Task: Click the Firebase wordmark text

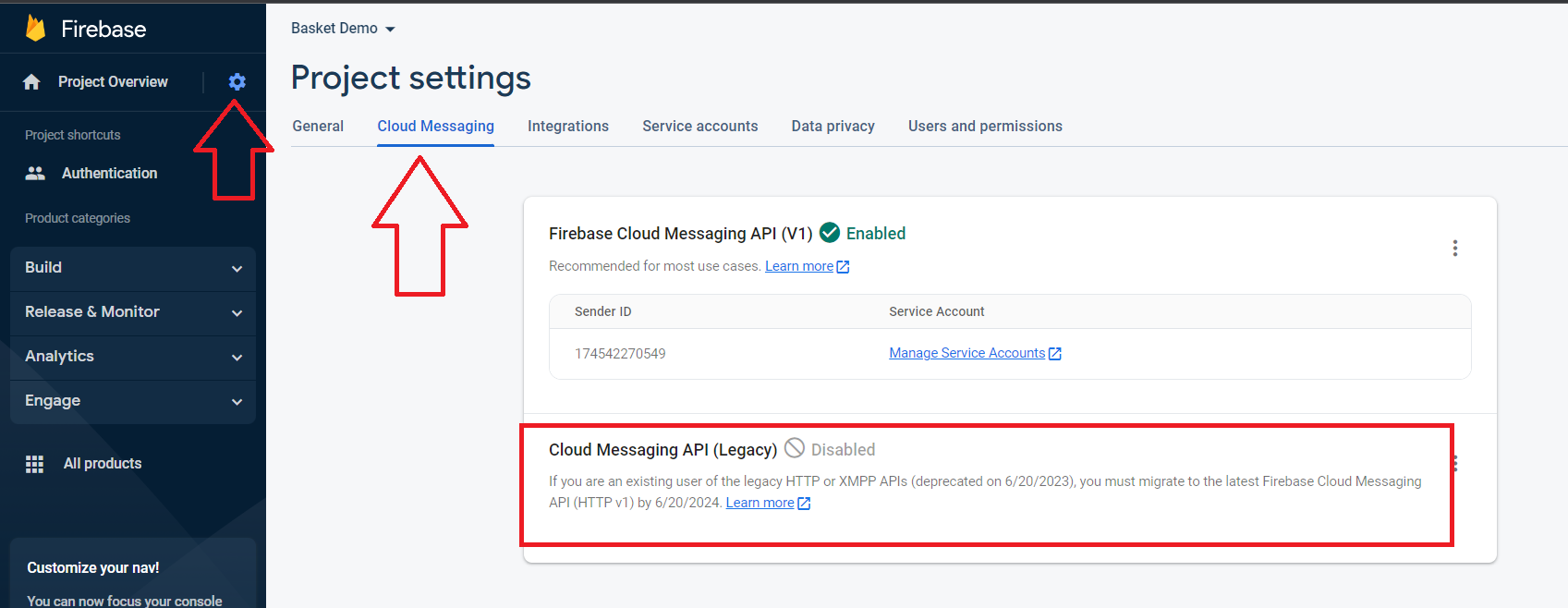Action: pos(103,29)
